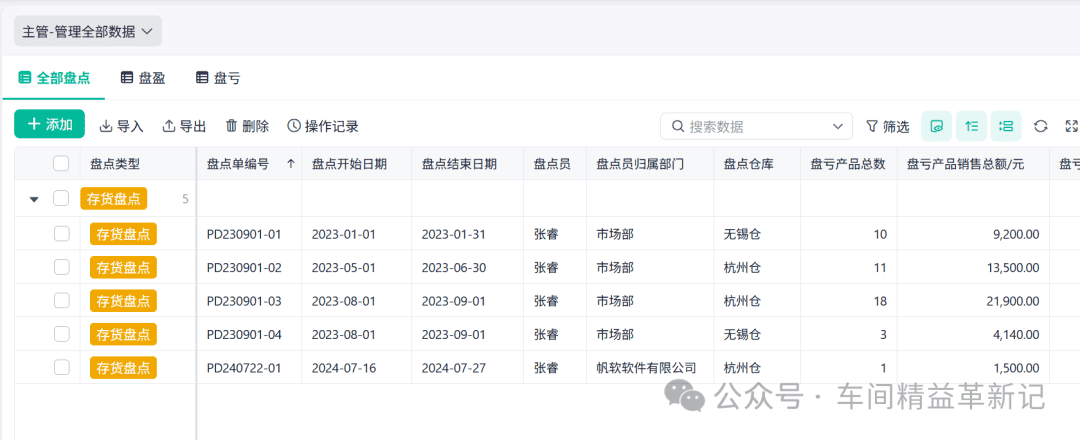The width and height of the screenshot is (1080, 440).
Task: Switch to the 盘亏 tab
Action: [218, 78]
